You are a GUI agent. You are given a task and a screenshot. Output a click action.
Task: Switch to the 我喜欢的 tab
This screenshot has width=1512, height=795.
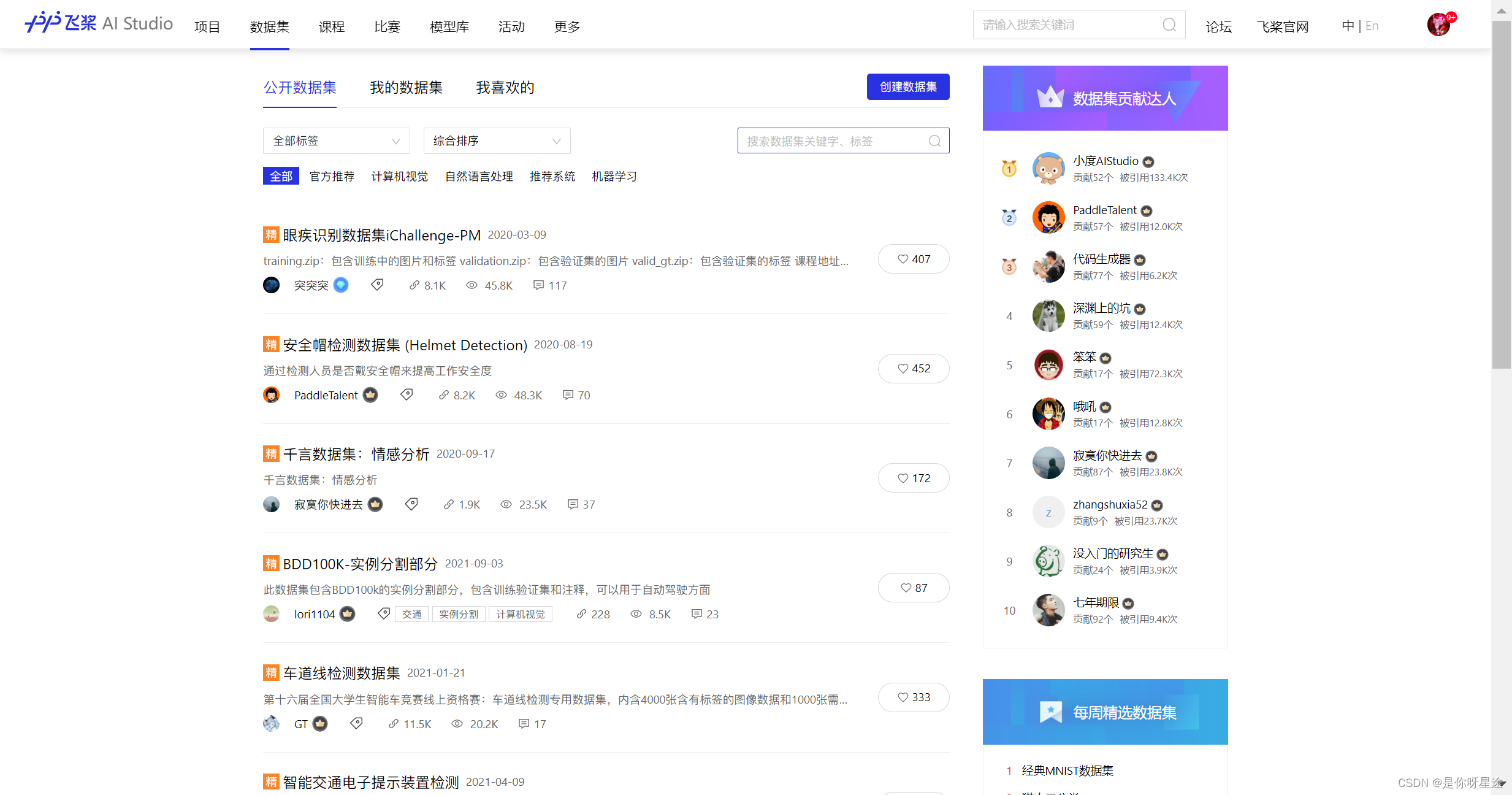(x=505, y=88)
